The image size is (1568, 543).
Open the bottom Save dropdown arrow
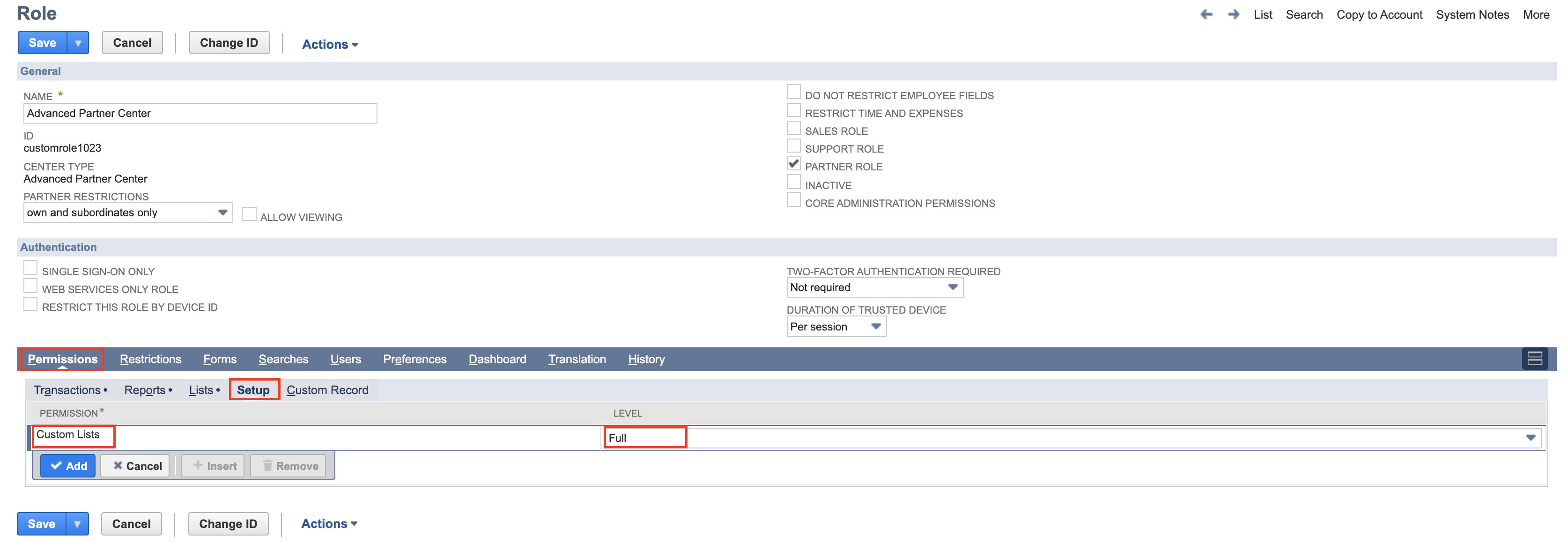click(77, 523)
